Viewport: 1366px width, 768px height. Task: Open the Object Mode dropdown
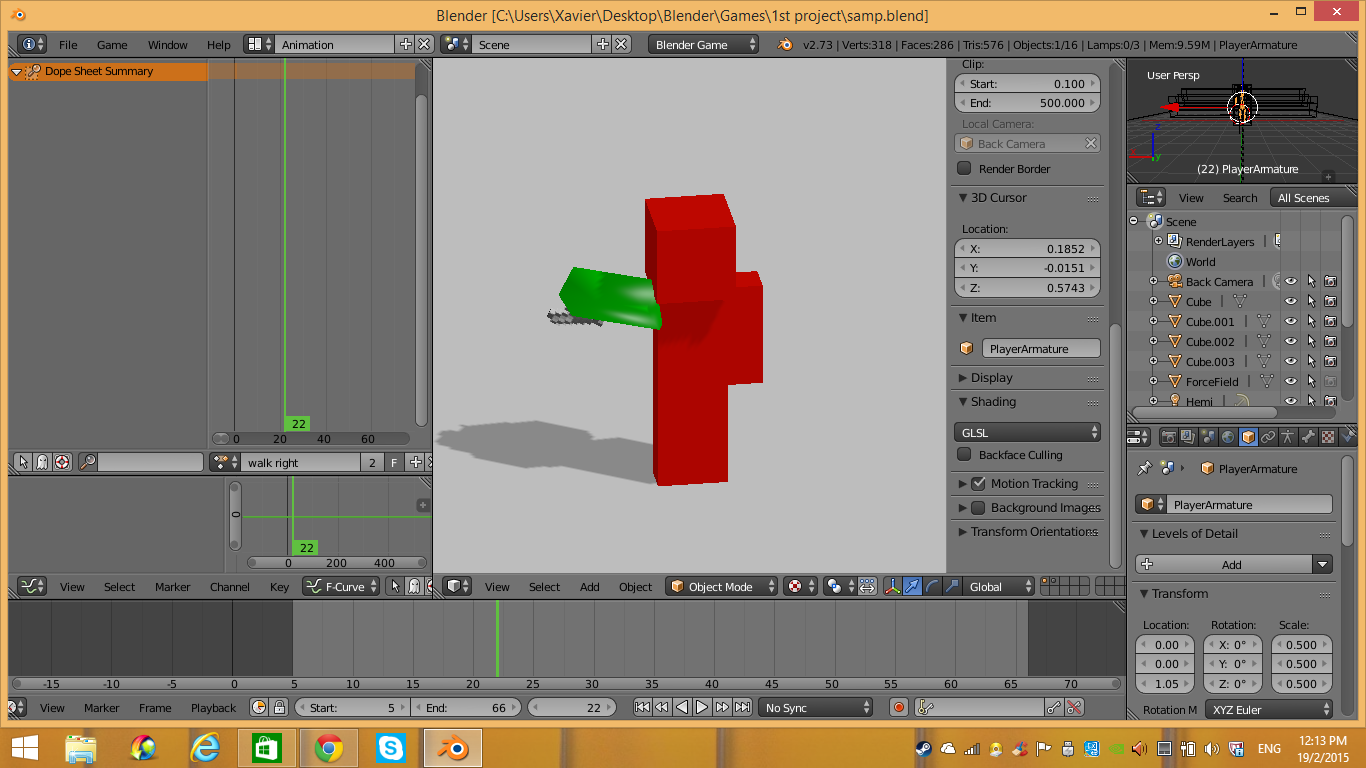click(x=721, y=586)
